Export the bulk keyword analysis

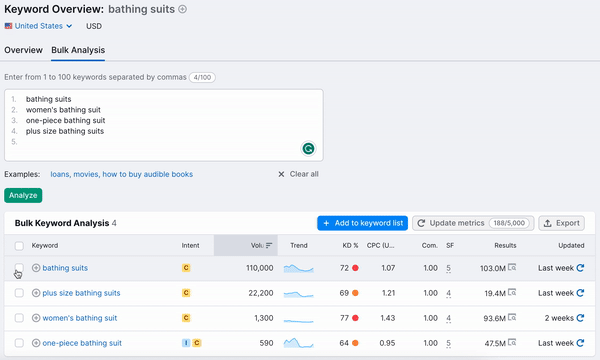[x=561, y=223]
